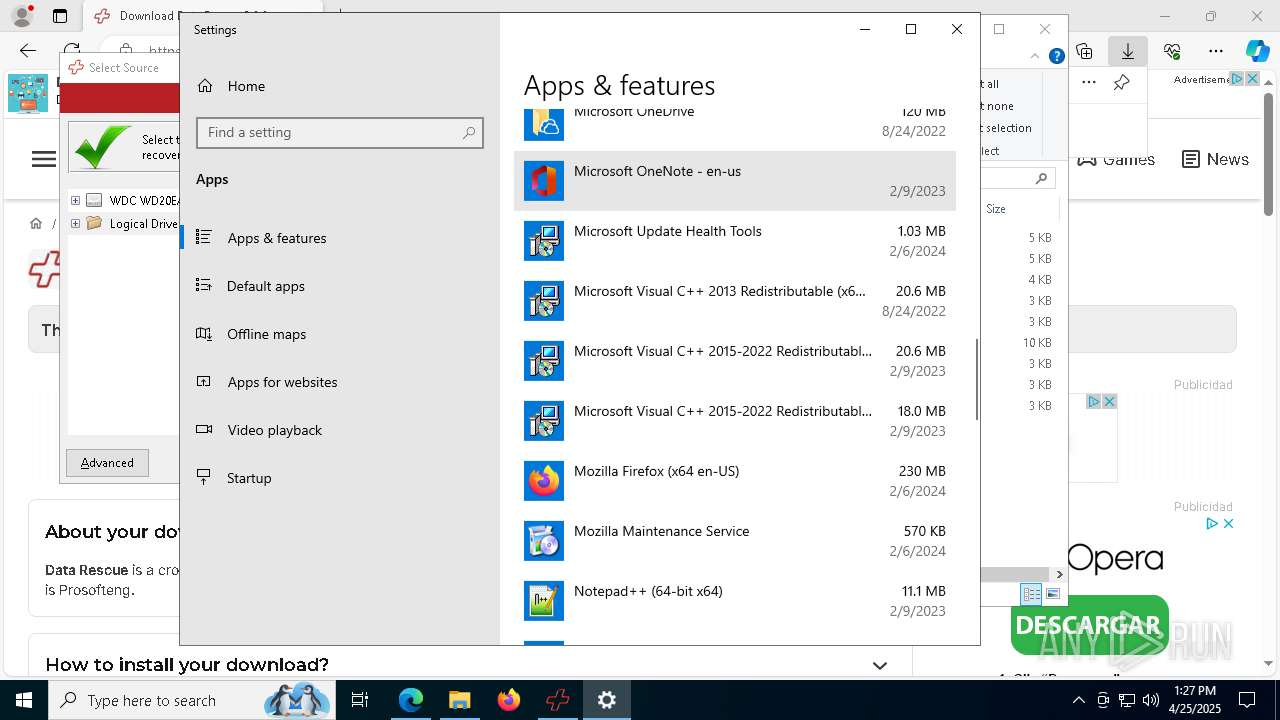Switch to Data Rescue app in taskbar
Screen dimensions: 1280x720
click(558, 700)
